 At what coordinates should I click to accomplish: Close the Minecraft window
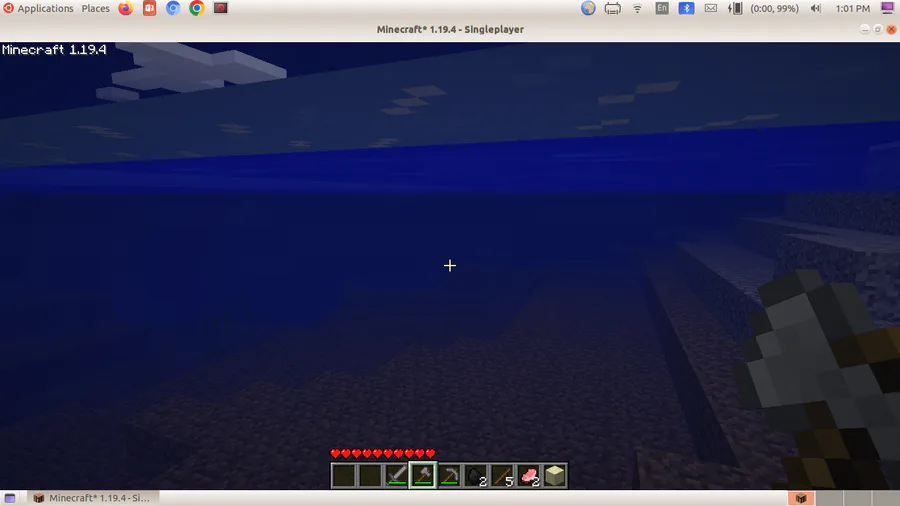click(x=891, y=29)
